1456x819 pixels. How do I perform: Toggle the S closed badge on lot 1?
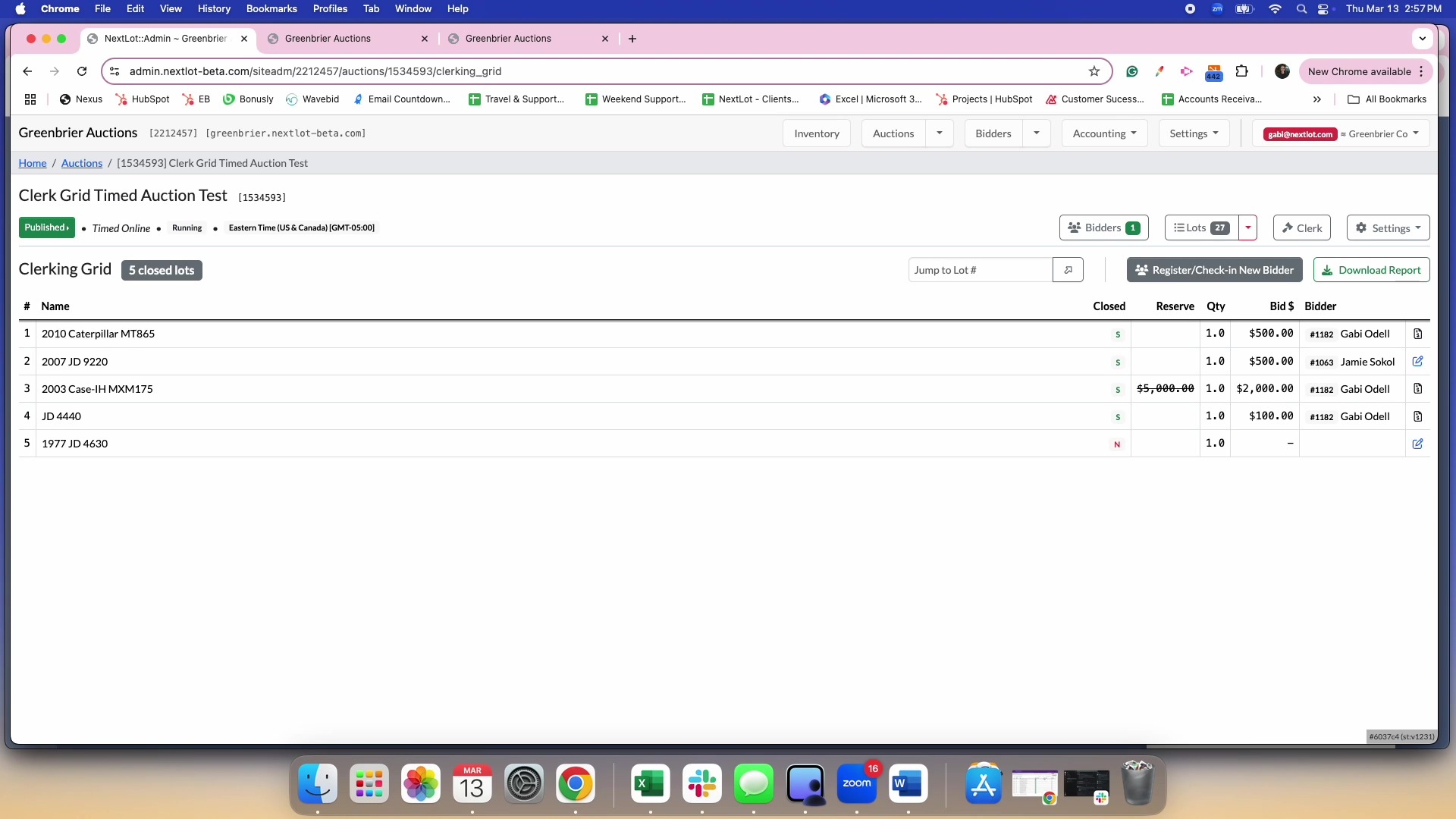coord(1118,334)
